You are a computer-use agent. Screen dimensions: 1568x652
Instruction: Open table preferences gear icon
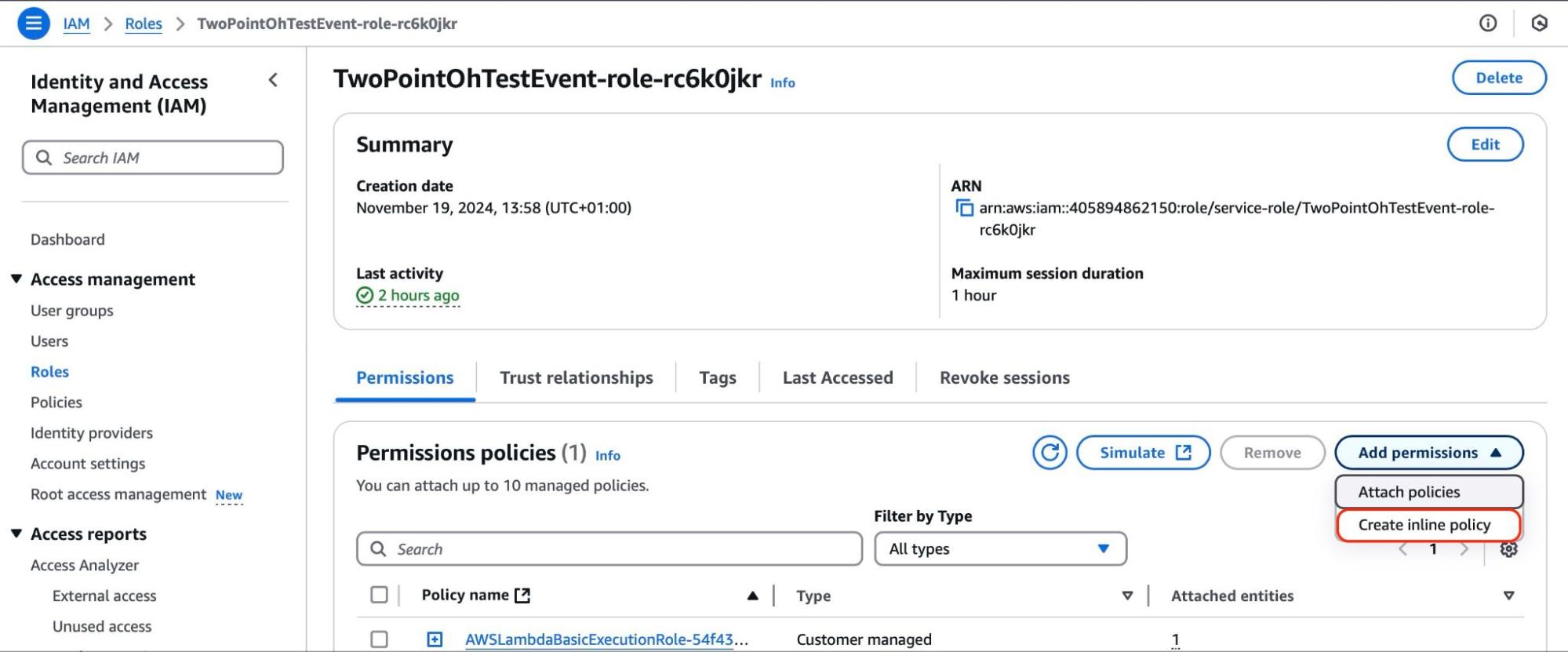coord(1508,549)
